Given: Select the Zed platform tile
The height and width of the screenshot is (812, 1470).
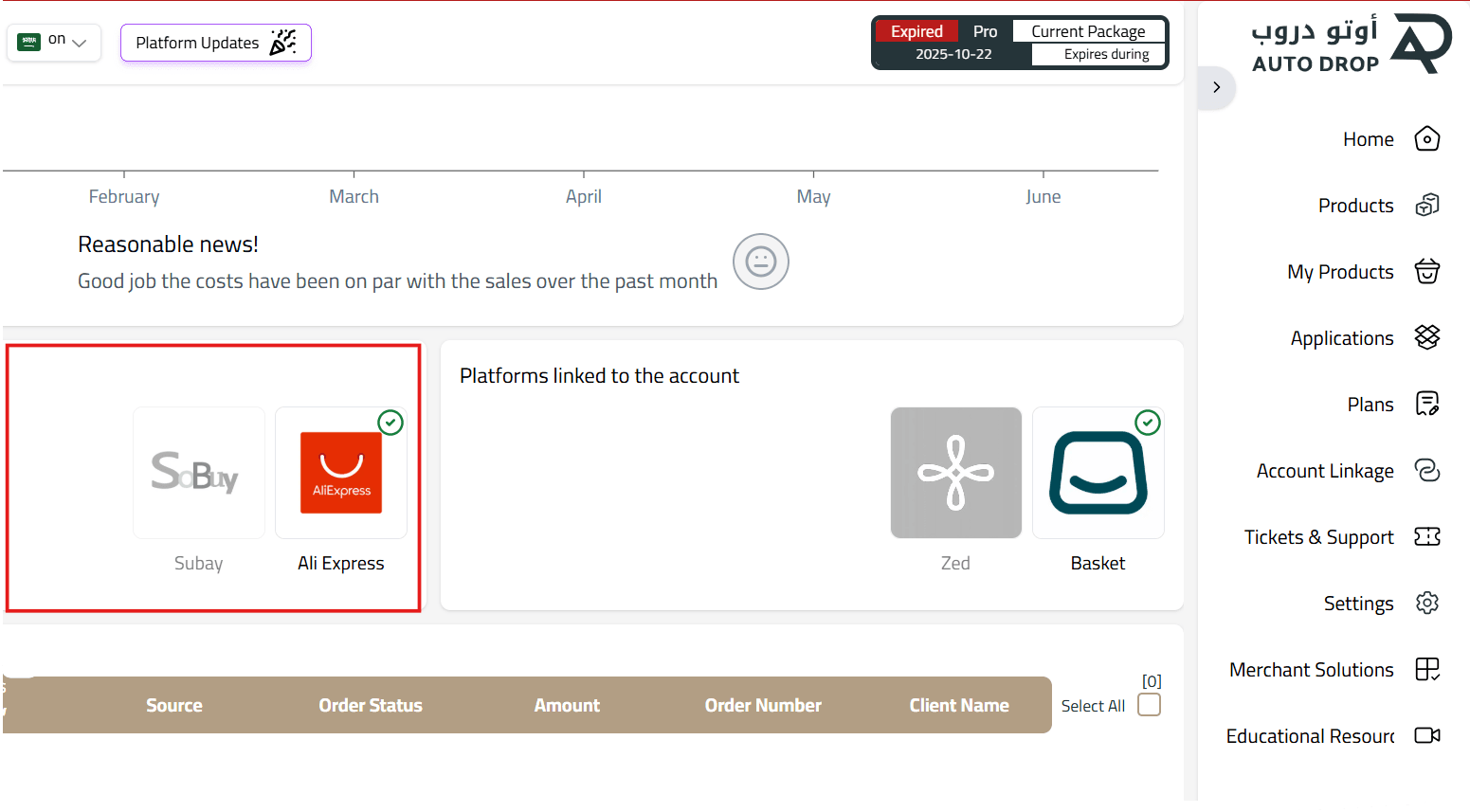Looking at the screenshot, I should (x=955, y=473).
